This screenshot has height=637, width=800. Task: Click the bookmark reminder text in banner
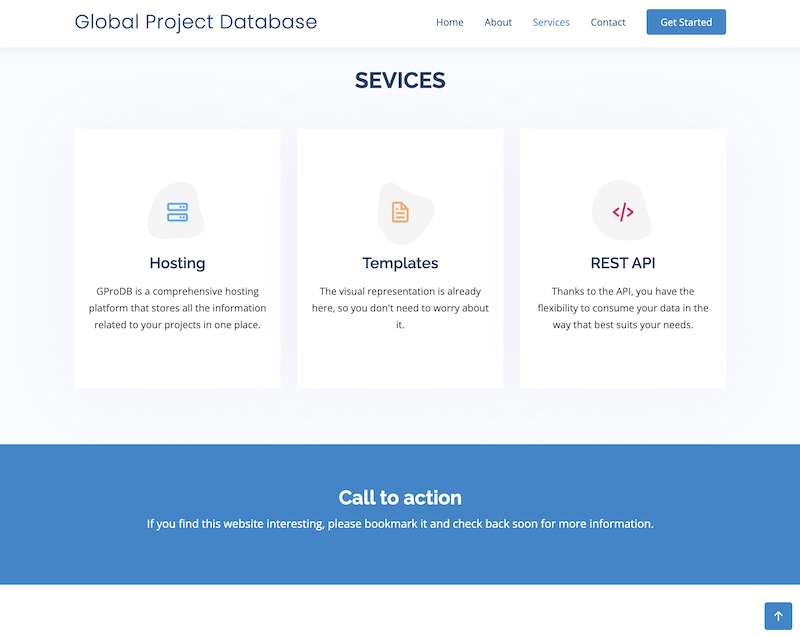click(x=400, y=524)
